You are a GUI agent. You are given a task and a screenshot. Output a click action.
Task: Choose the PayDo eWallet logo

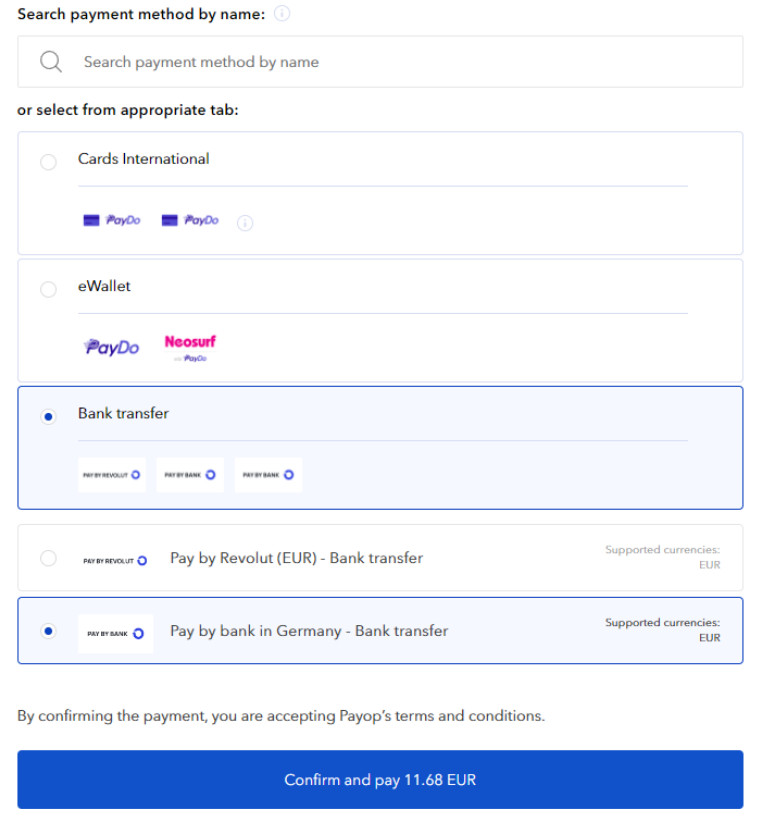pos(112,347)
